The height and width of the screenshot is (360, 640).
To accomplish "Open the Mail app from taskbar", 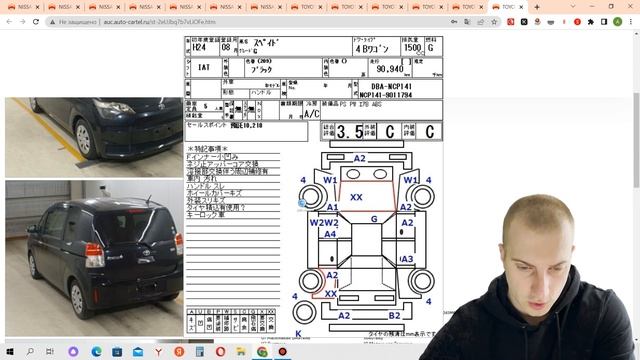I will [x=138, y=351].
